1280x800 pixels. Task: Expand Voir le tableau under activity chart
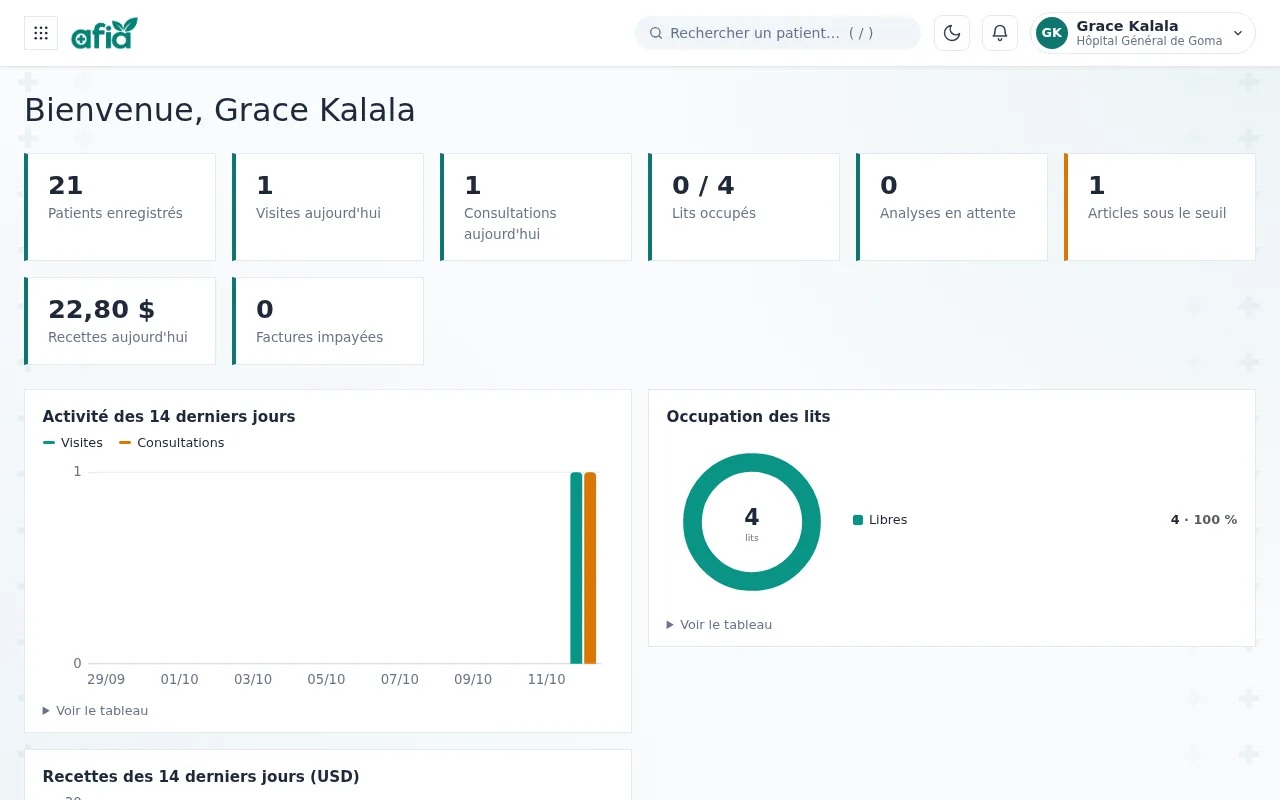point(95,711)
